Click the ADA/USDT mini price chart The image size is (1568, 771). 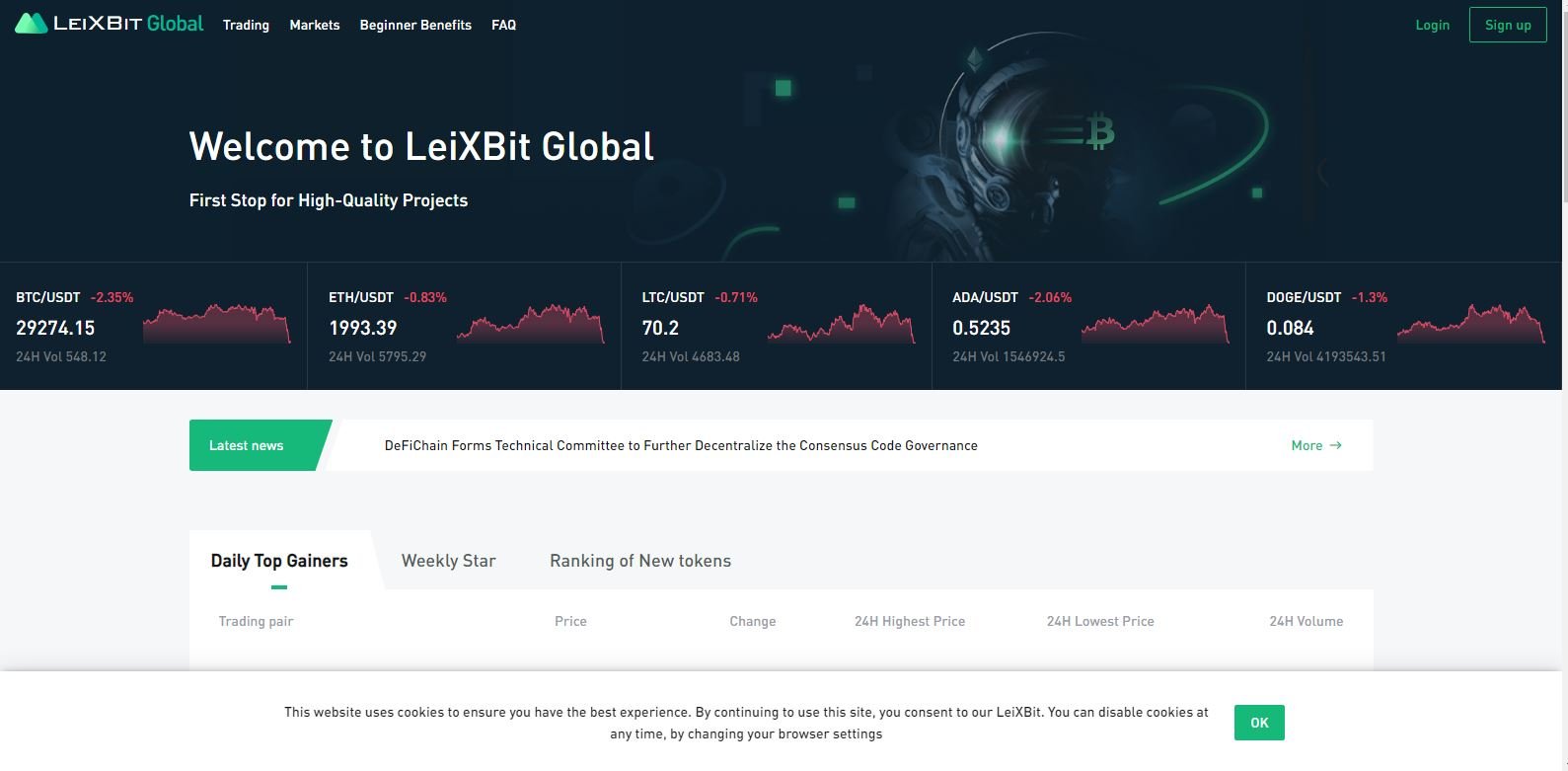(x=1156, y=324)
